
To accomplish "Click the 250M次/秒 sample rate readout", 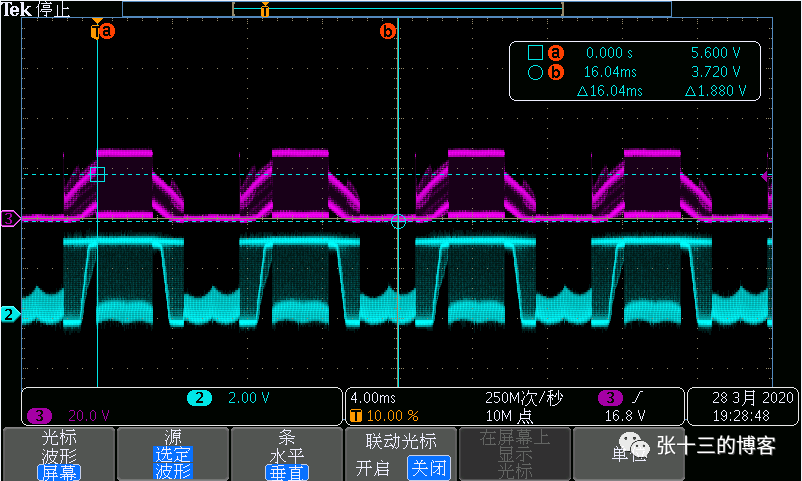I will pyautogui.click(x=524, y=398).
